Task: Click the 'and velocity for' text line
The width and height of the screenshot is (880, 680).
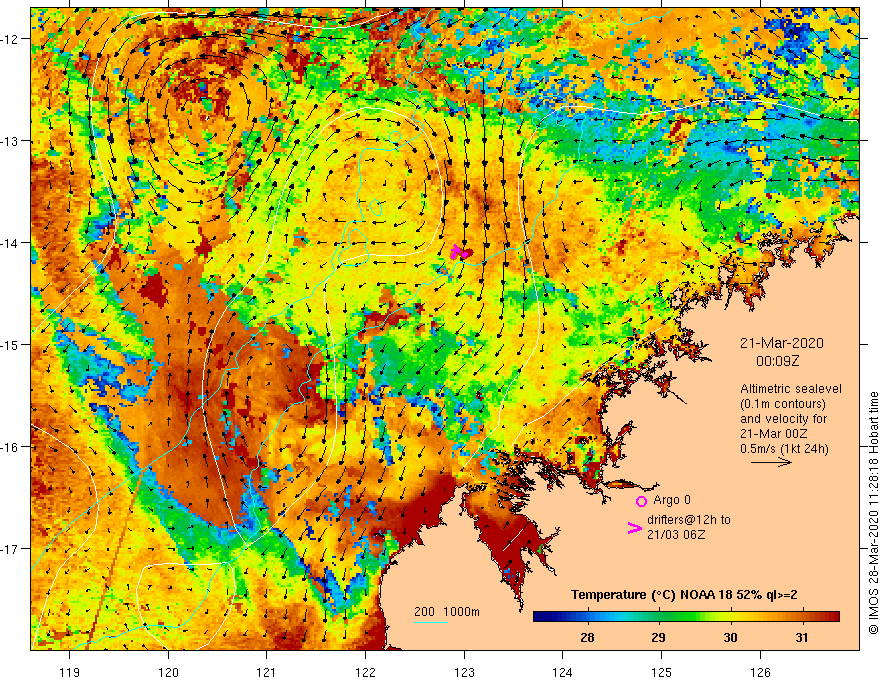Action: [x=783, y=419]
